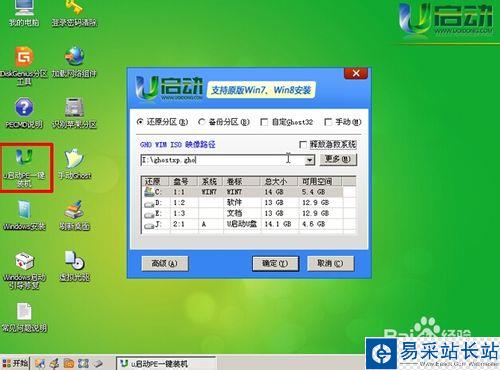Viewport: 500px width, 370px height.
Task: Click the 卷标 column header
Action: [x=241, y=182]
